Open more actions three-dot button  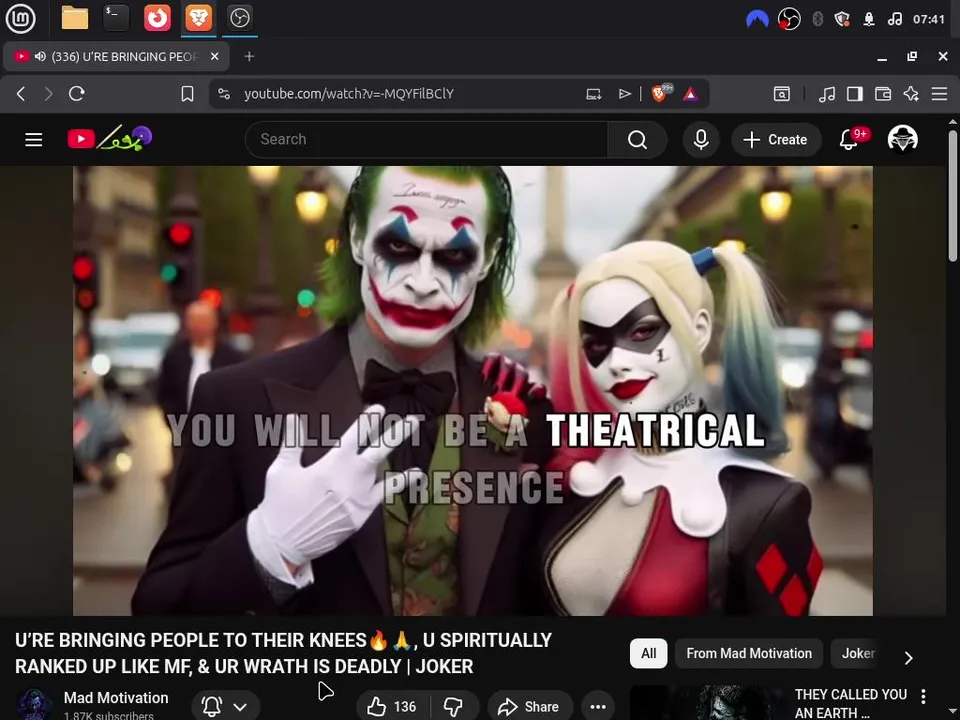coord(598,707)
